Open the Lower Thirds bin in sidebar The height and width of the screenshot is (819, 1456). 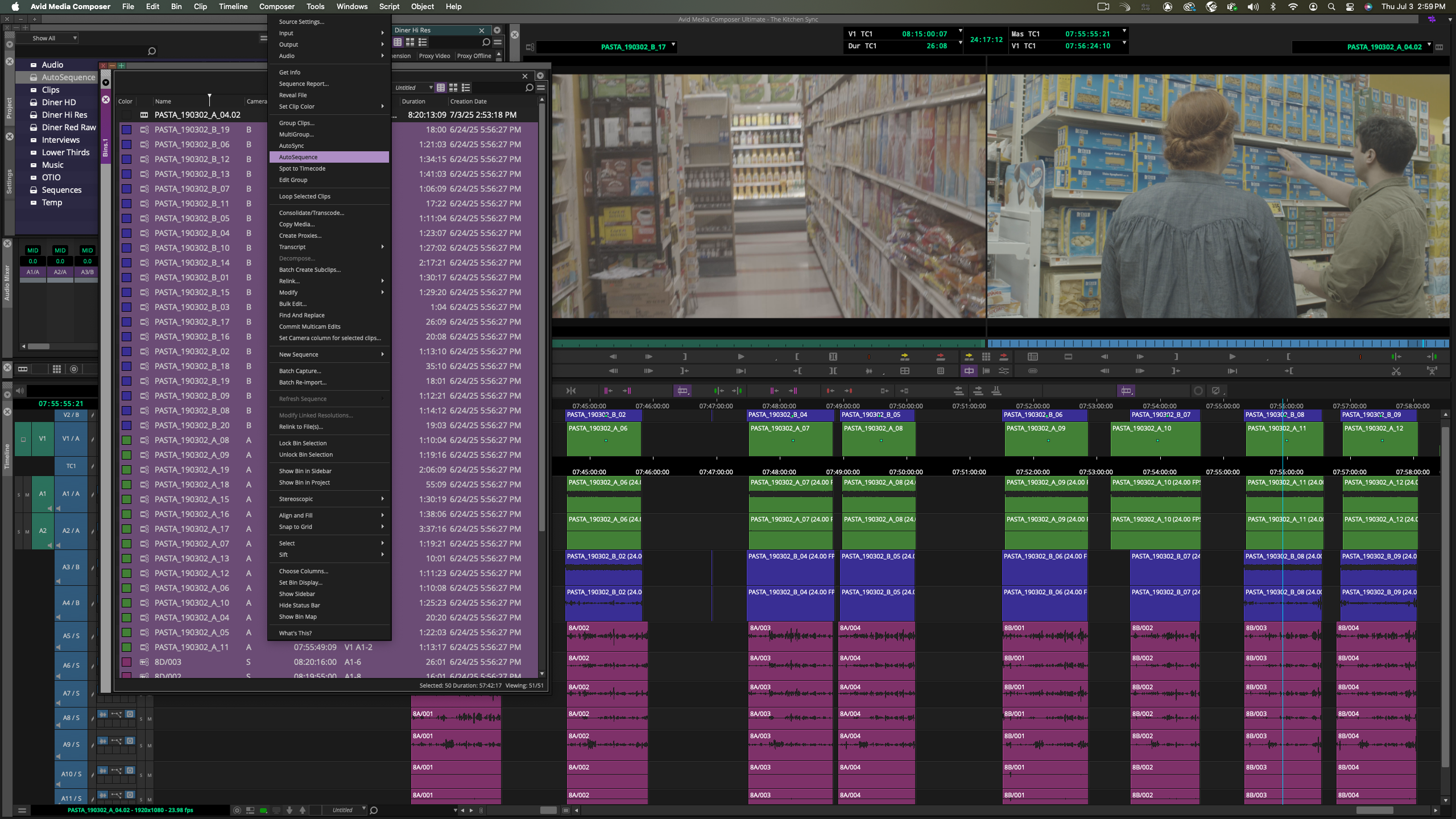pyautogui.click(x=65, y=152)
